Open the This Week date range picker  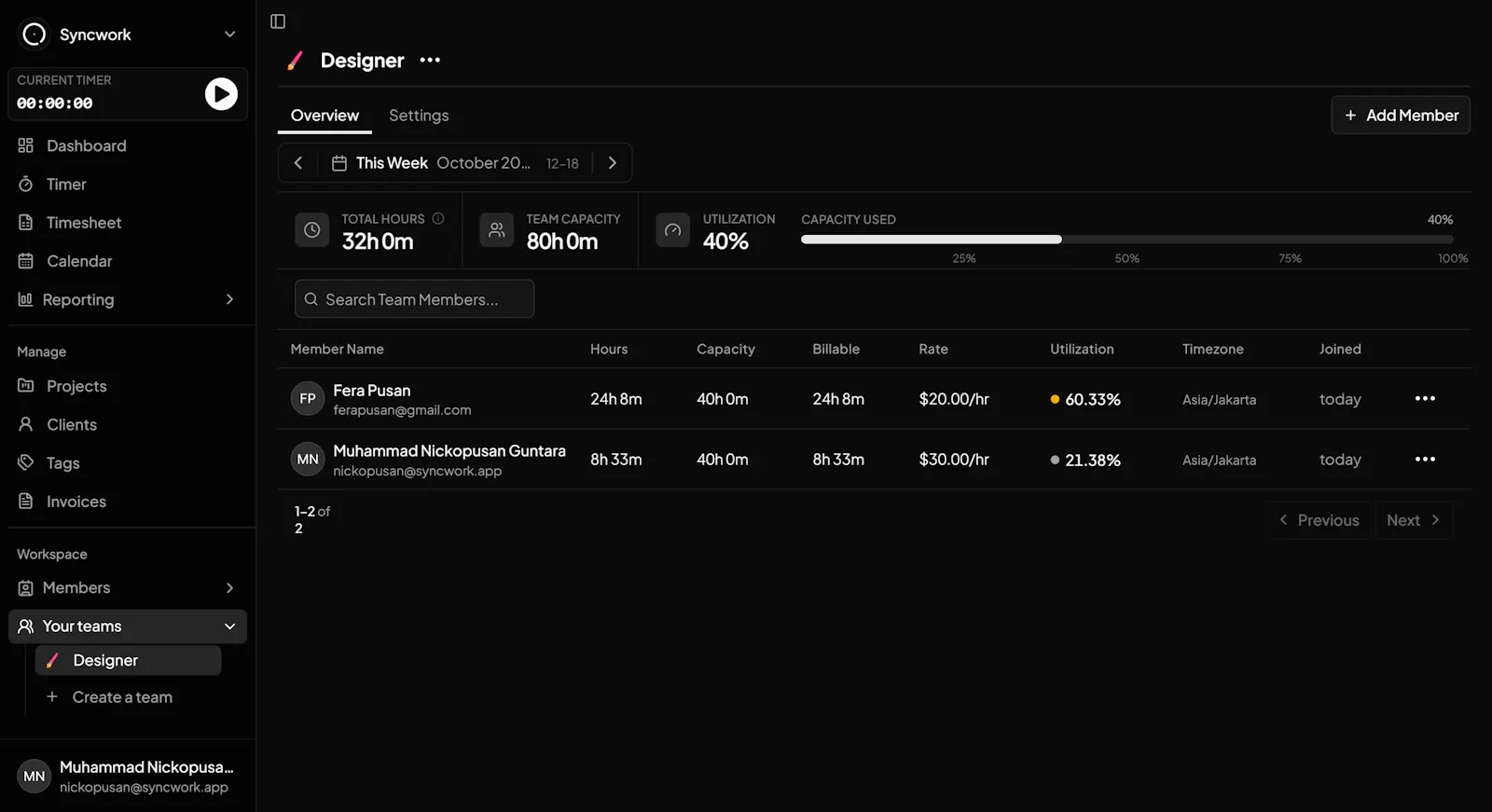[455, 163]
